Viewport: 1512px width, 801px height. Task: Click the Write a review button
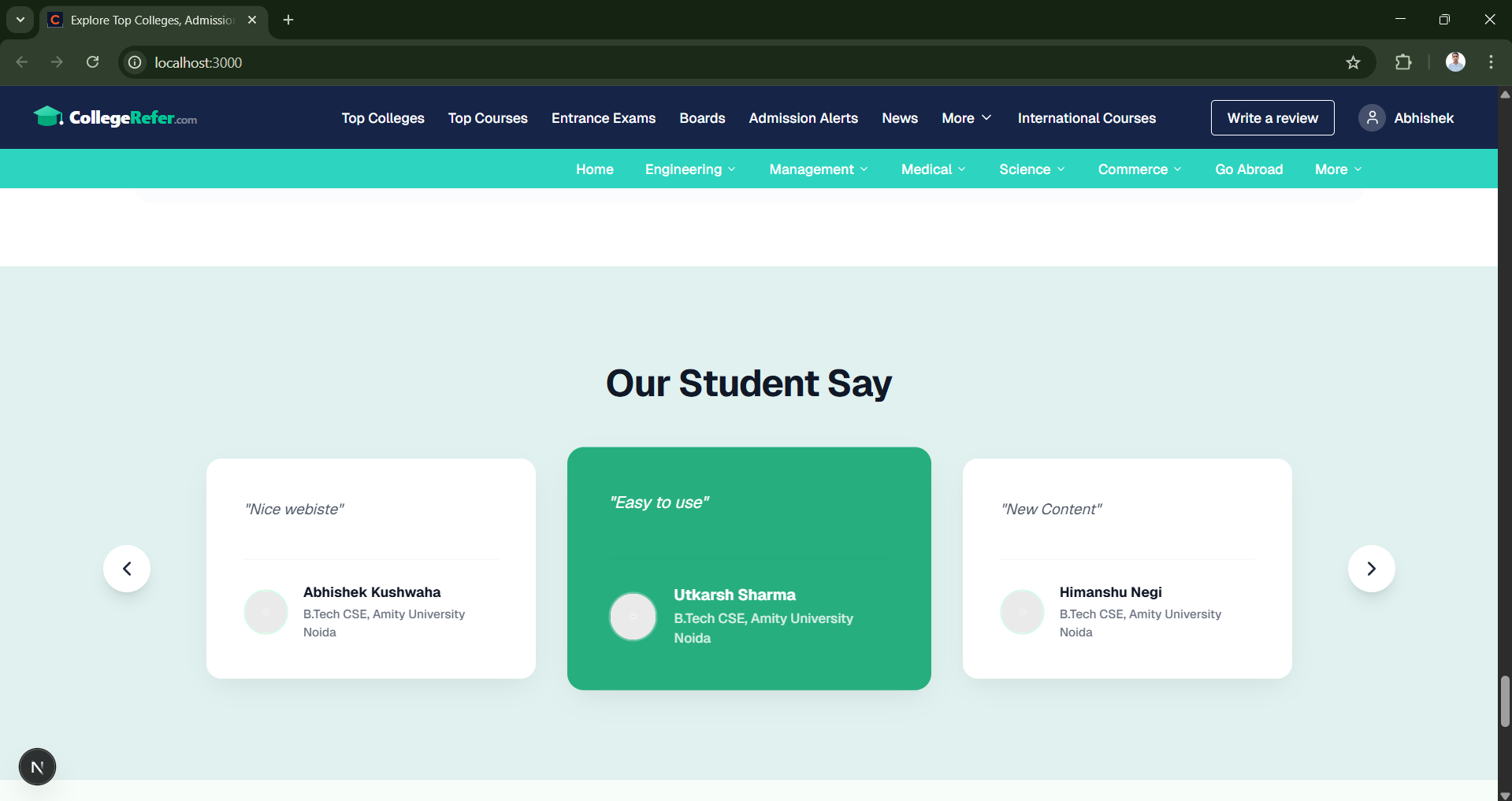click(1272, 118)
